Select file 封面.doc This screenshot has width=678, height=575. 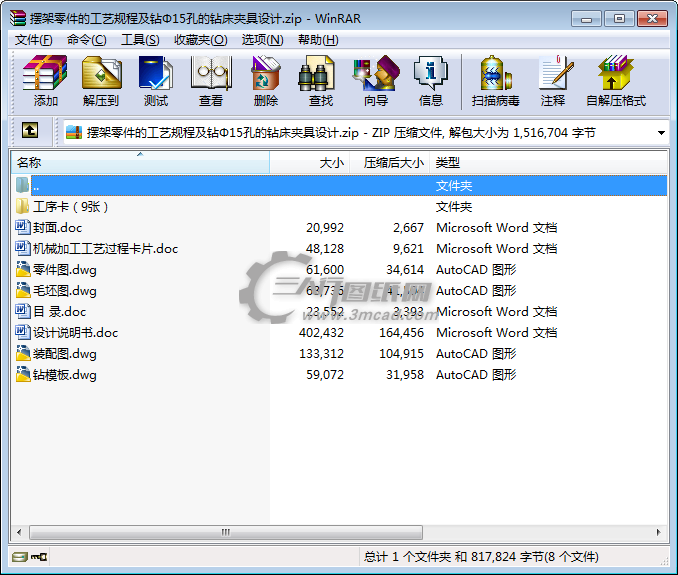pos(57,227)
